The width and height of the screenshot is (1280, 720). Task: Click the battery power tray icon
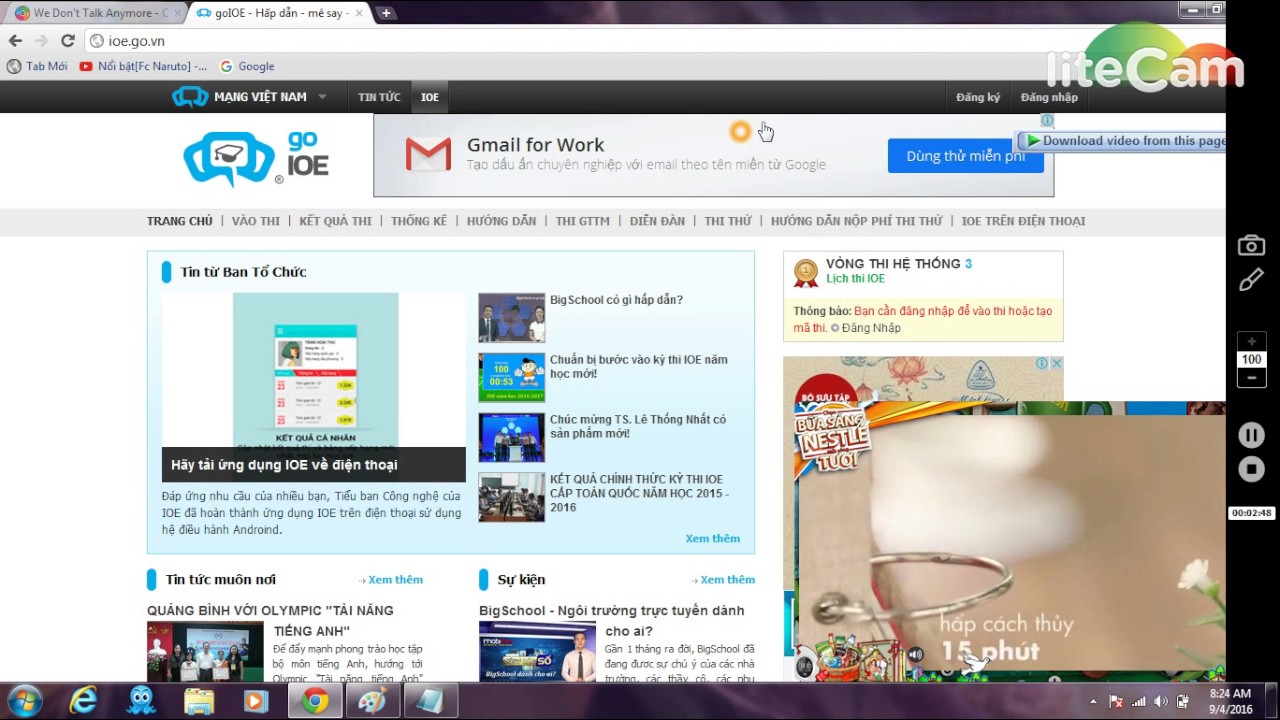click(1183, 701)
